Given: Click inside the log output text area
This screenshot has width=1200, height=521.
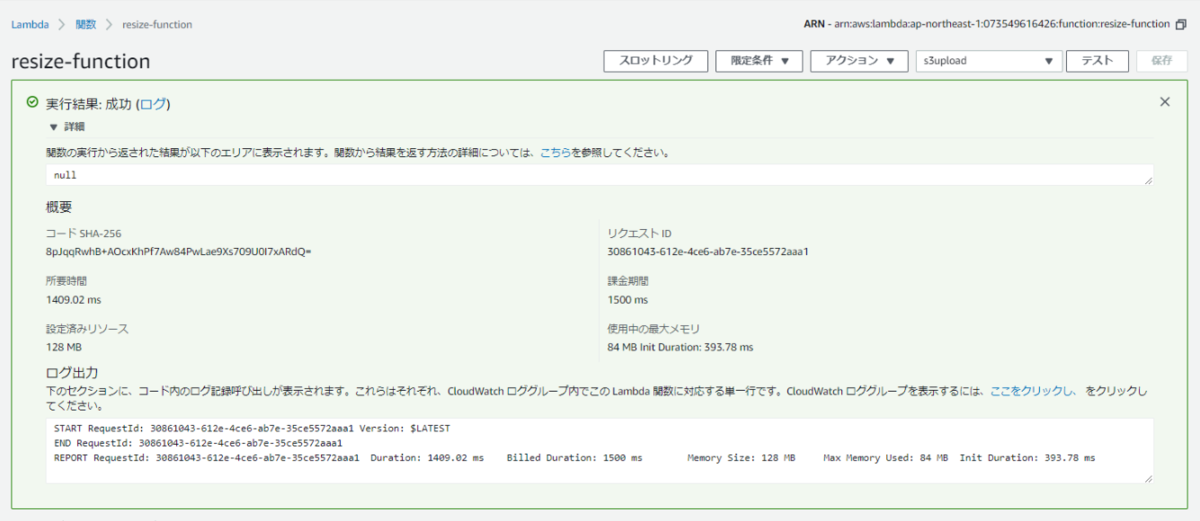Looking at the screenshot, I should (x=599, y=451).
